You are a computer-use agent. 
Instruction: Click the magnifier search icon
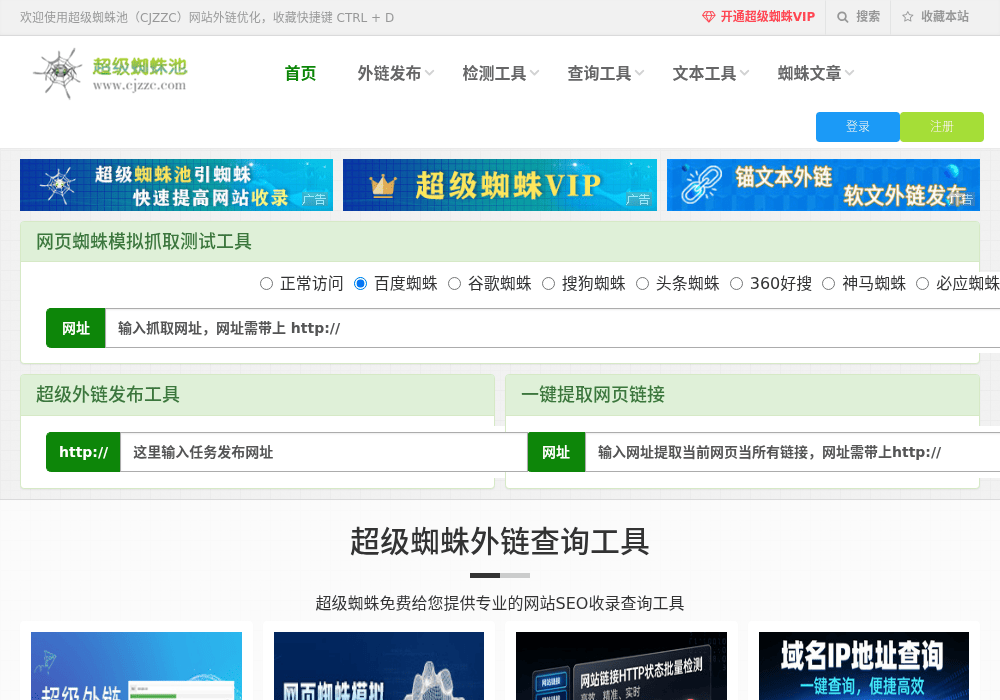point(842,17)
